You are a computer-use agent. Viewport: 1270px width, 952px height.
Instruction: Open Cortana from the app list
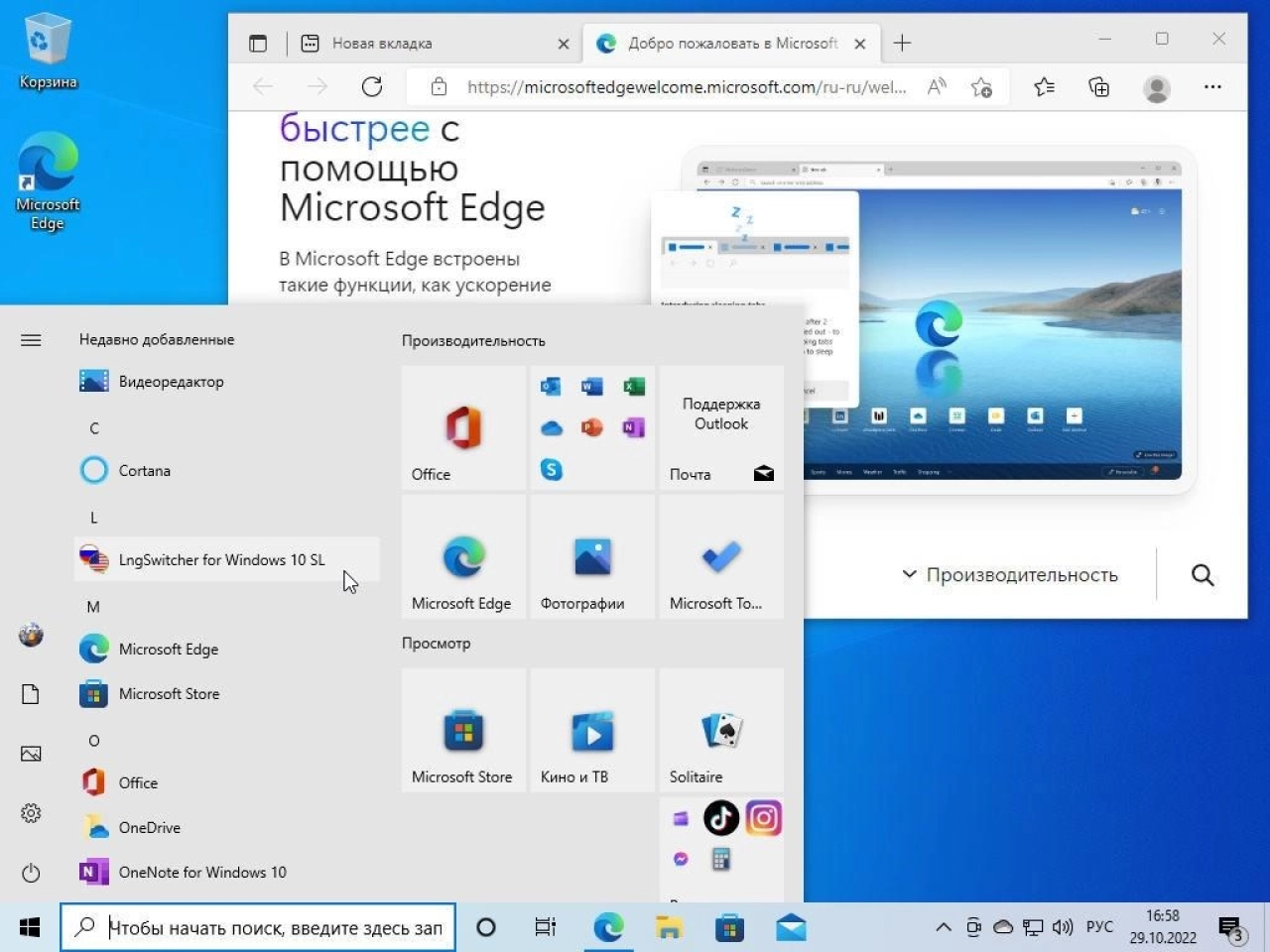[x=226, y=471]
